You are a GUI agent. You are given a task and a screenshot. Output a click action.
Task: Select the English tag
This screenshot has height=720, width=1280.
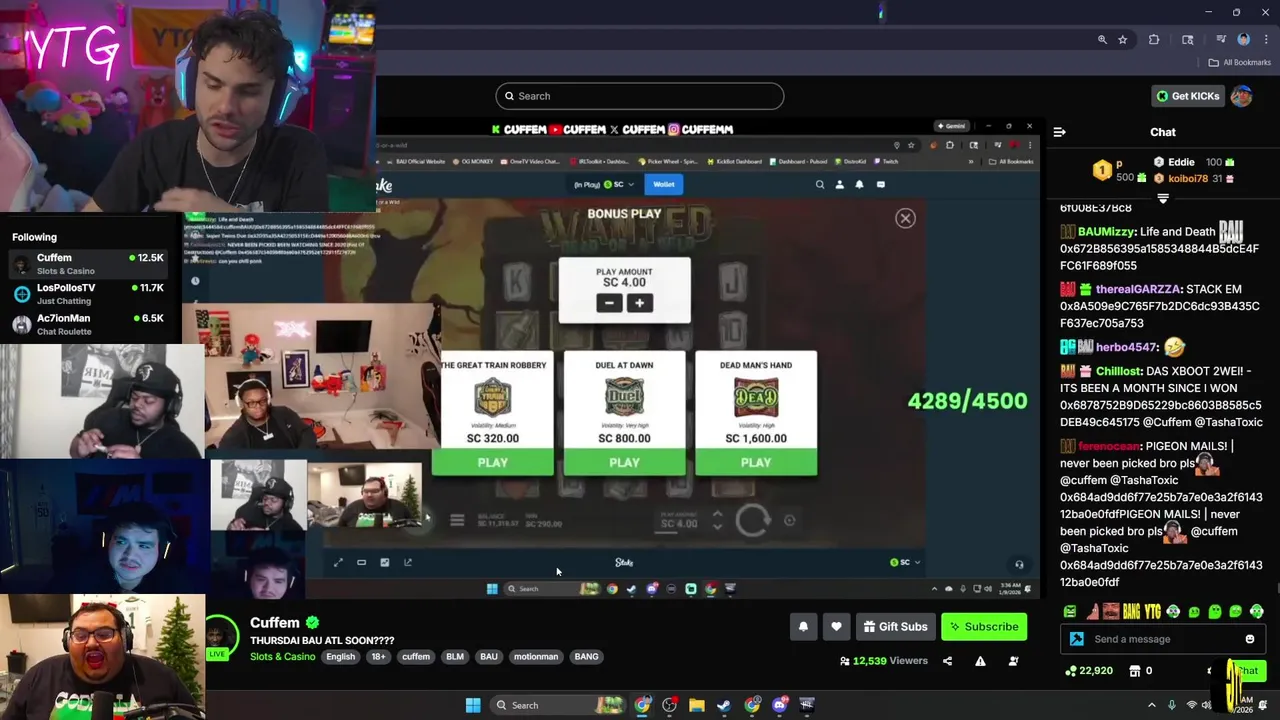340,657
